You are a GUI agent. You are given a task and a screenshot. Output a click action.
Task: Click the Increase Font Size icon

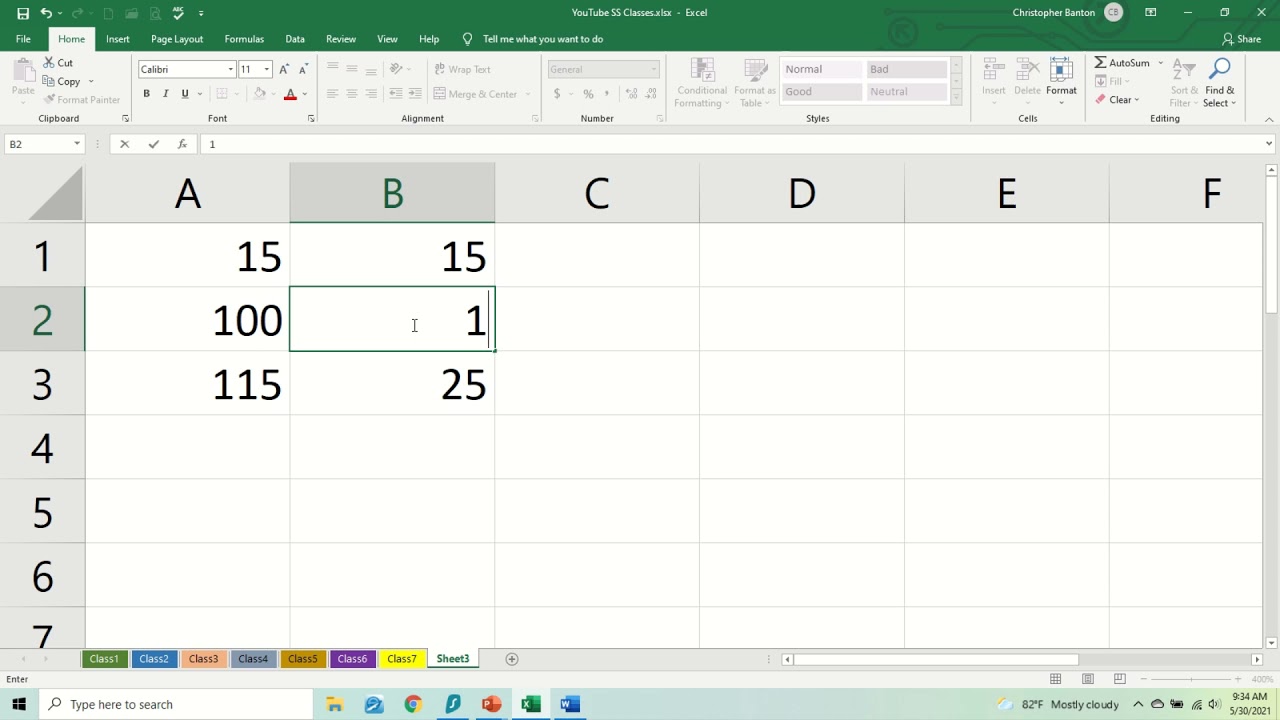[x=284, y=69]
